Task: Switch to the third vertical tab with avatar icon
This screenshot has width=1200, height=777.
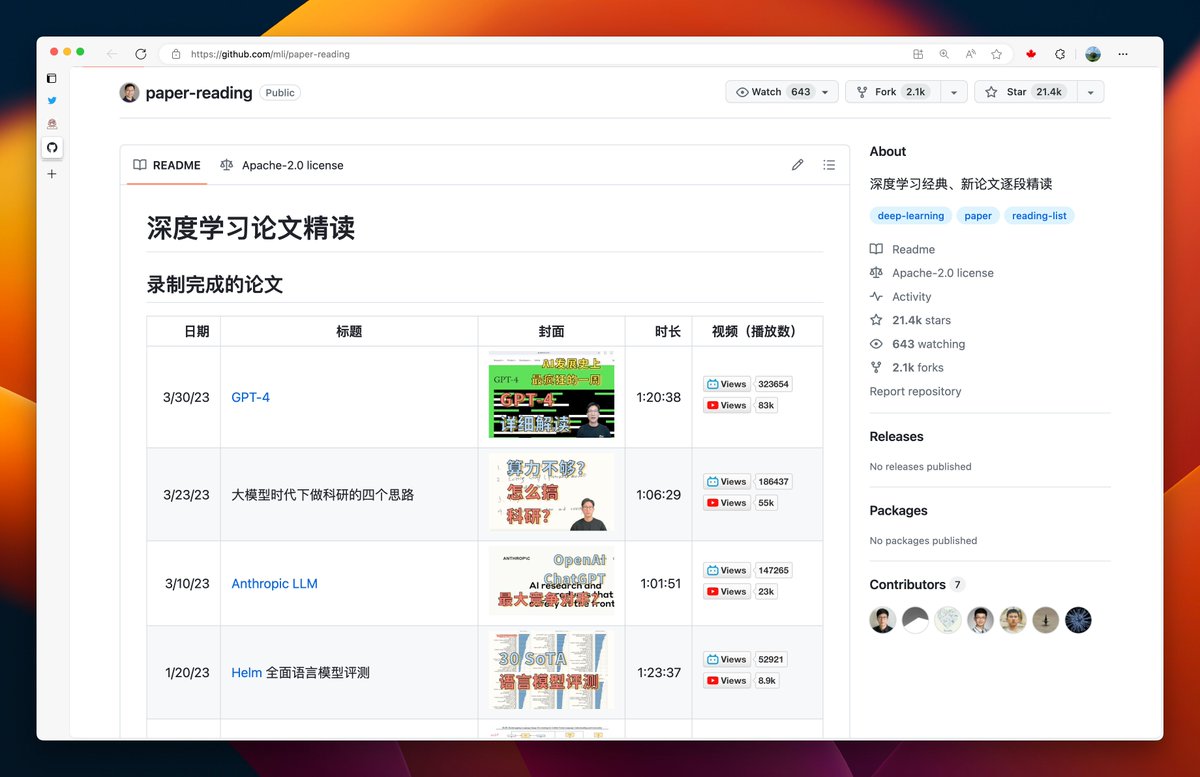Action: (x=52, y=124)
